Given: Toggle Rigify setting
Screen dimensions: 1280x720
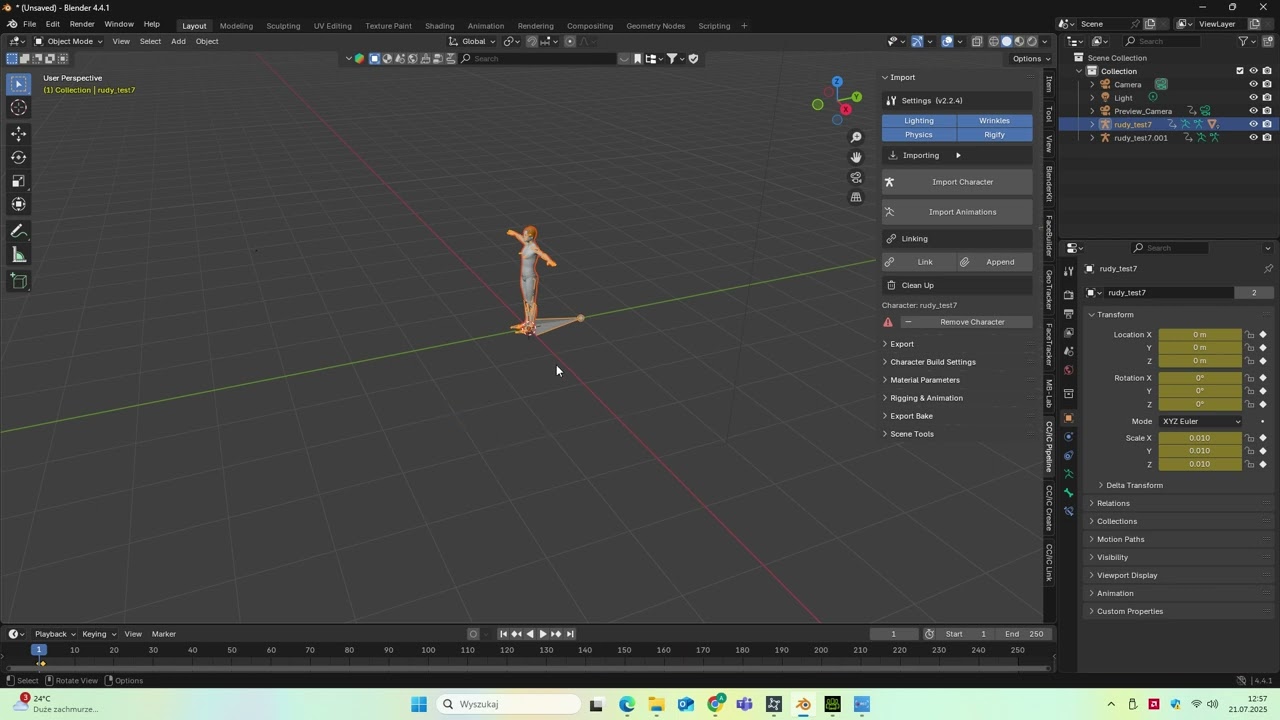Looking at the screenshot, I should point(994,135).
